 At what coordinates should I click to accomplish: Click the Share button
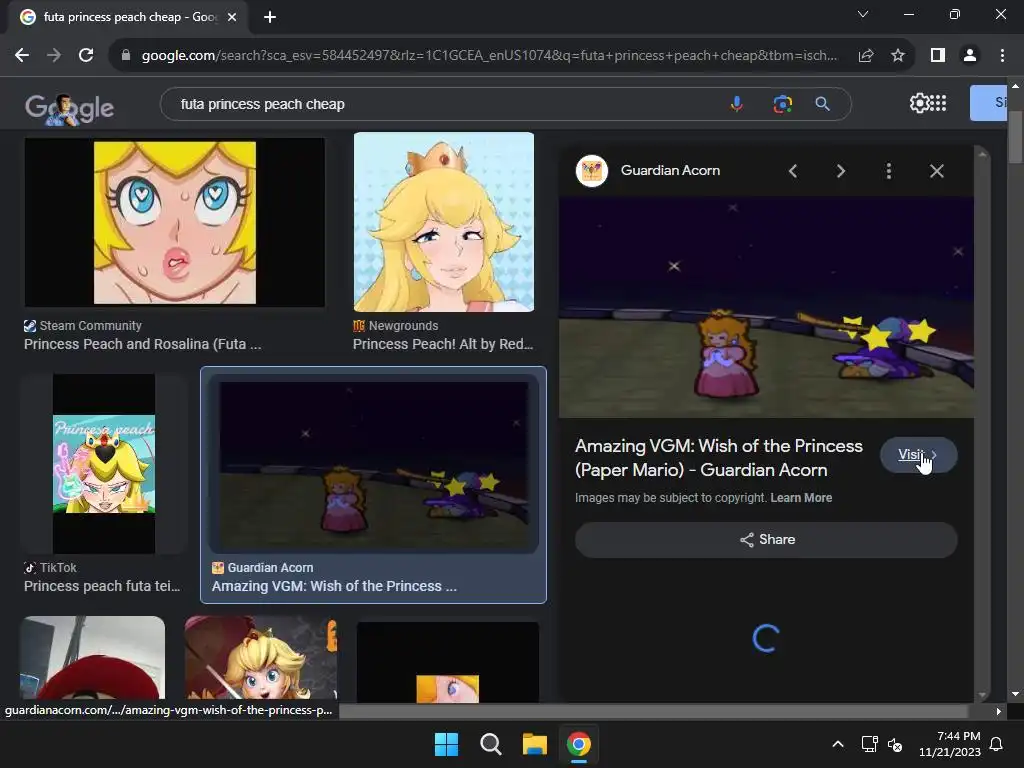click(x=766, y=539)
